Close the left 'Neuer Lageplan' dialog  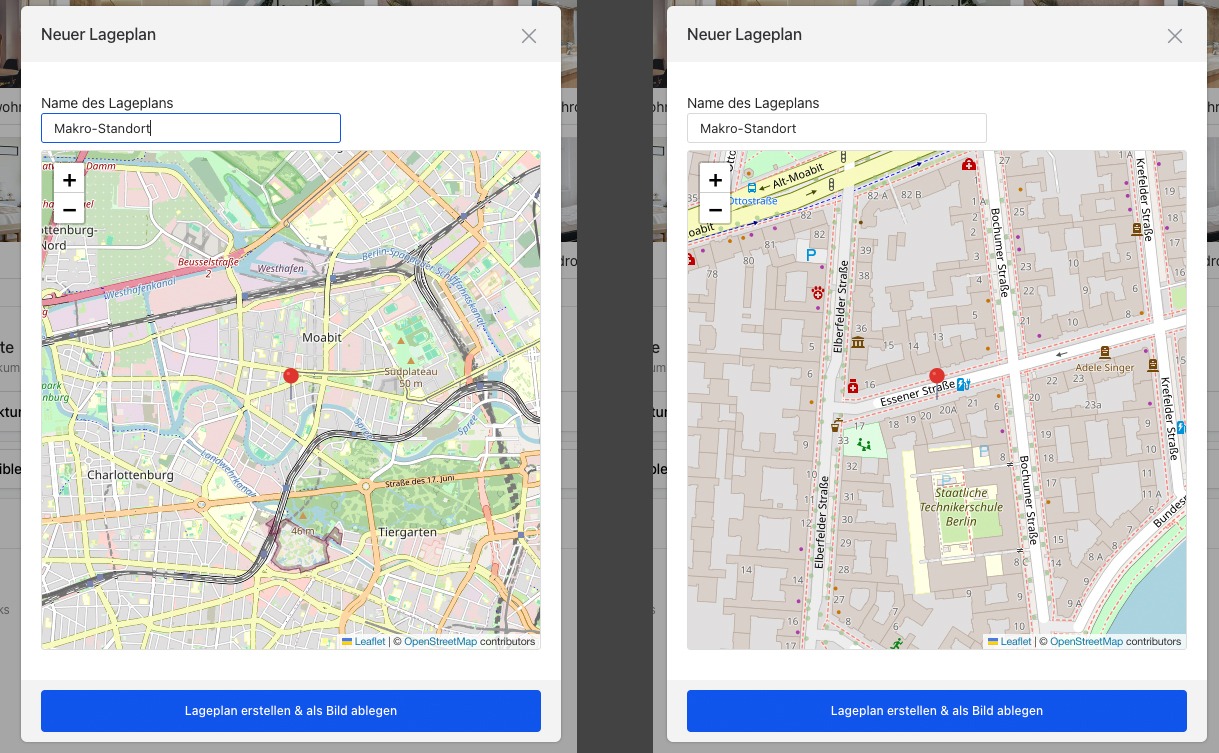coord(529,36)
